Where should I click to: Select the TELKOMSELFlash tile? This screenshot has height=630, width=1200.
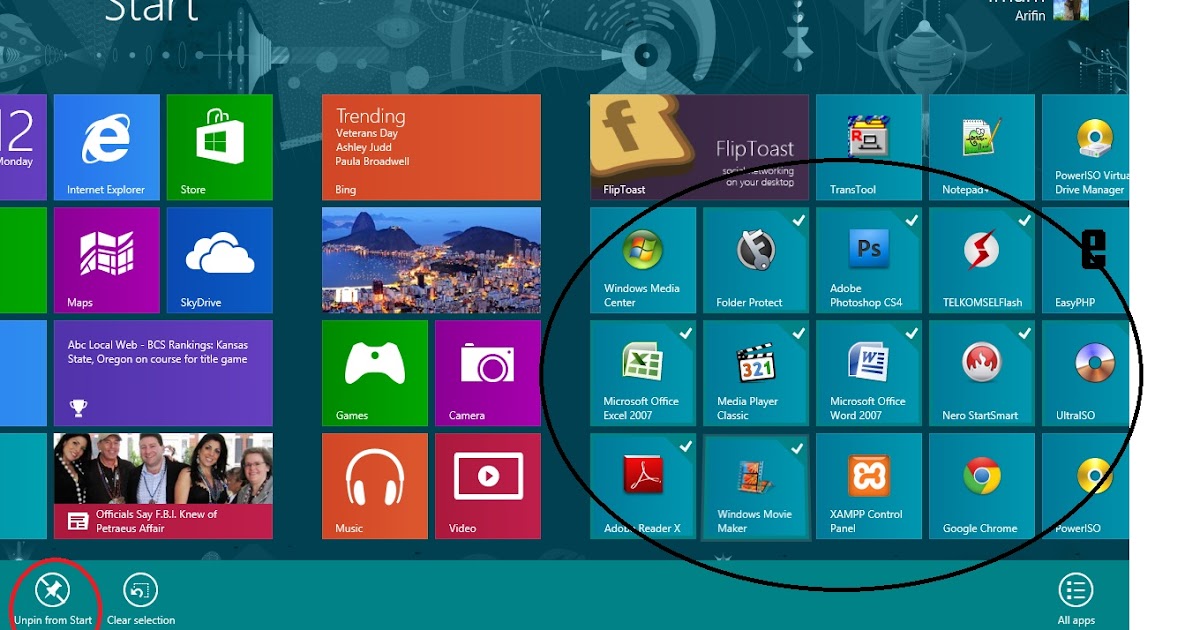tap(982, 260)
